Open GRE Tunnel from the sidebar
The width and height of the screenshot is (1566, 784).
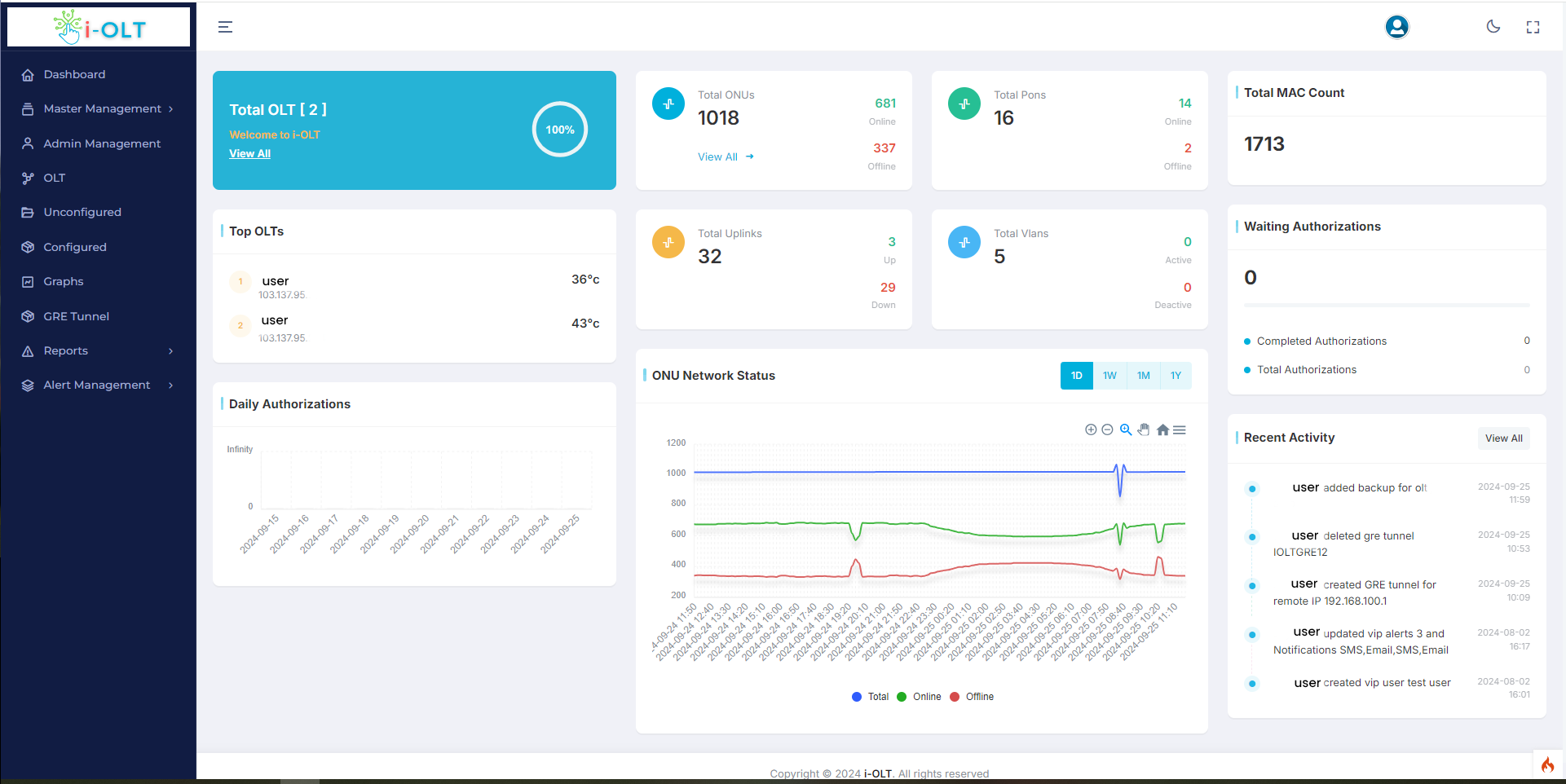tap(76, 316)
